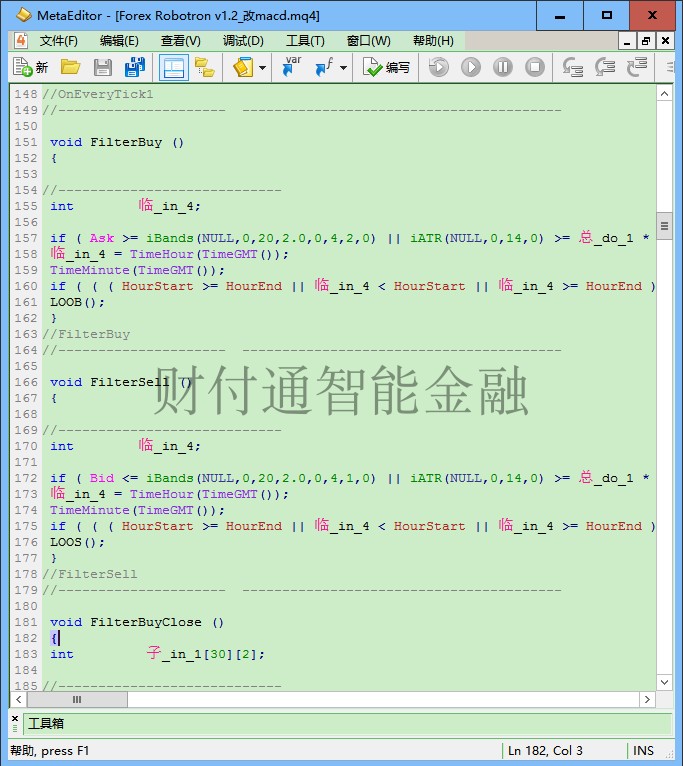Click 'Bid' keyword on line 172
Screen dimensions: 683x766
click(x=102, y=478)
